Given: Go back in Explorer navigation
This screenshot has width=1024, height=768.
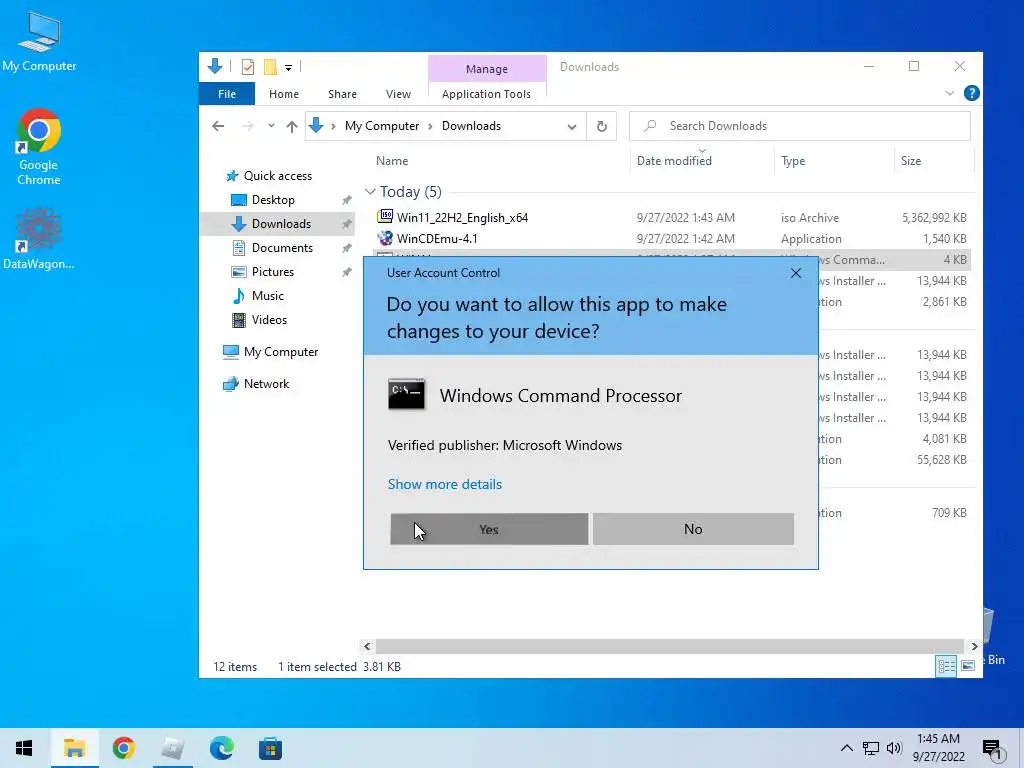Looking at the screenshot, I should [x=218, y=126].
